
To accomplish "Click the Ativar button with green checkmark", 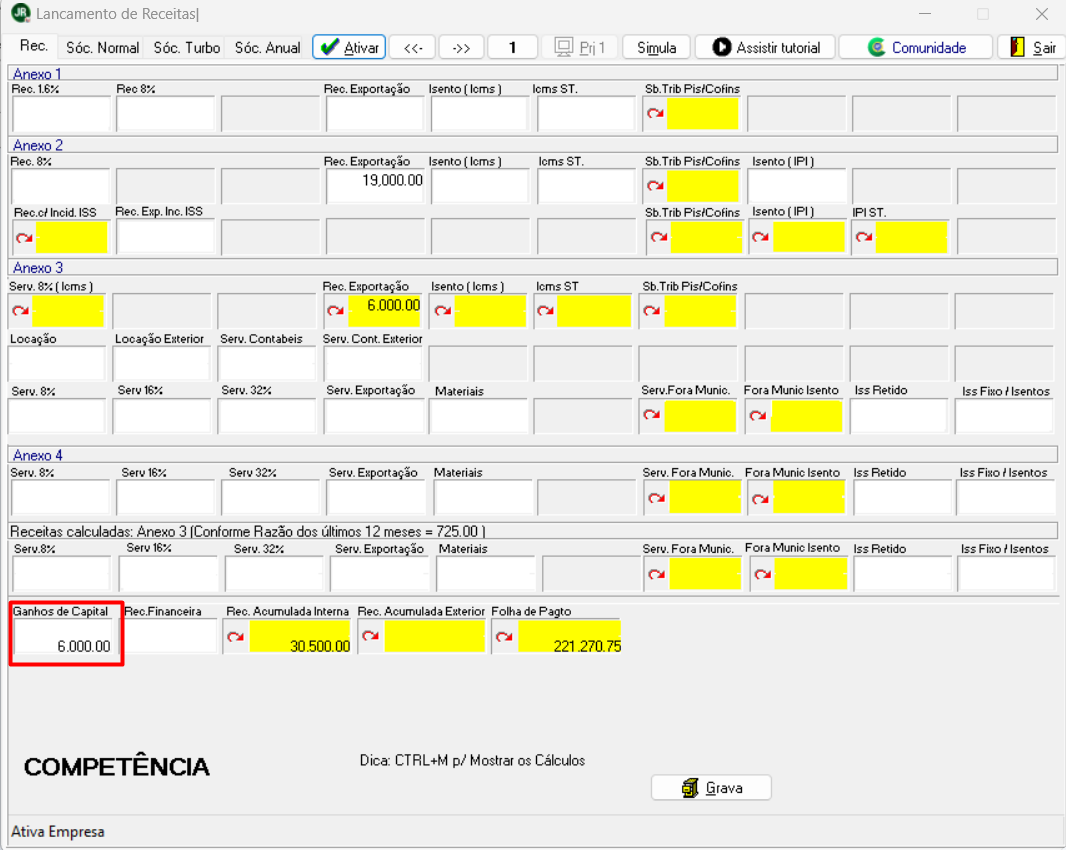I will tap(349, 48).
